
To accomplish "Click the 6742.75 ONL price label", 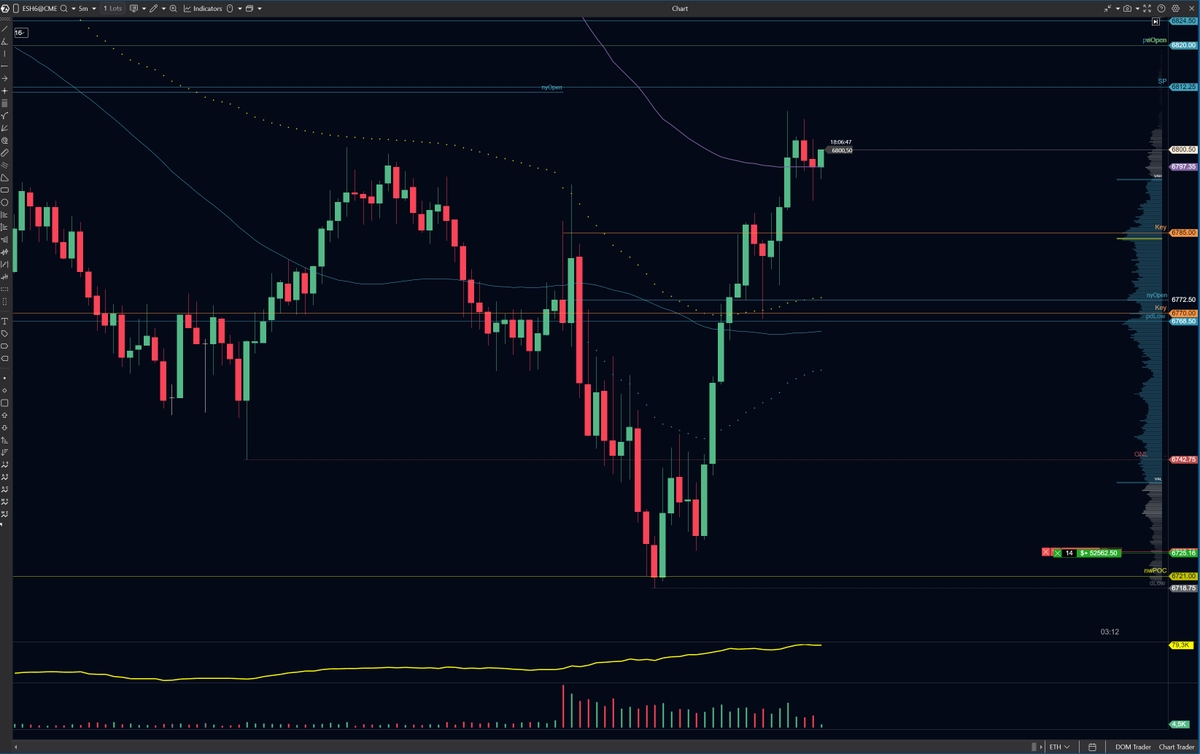I will (x=1183, y=459).
